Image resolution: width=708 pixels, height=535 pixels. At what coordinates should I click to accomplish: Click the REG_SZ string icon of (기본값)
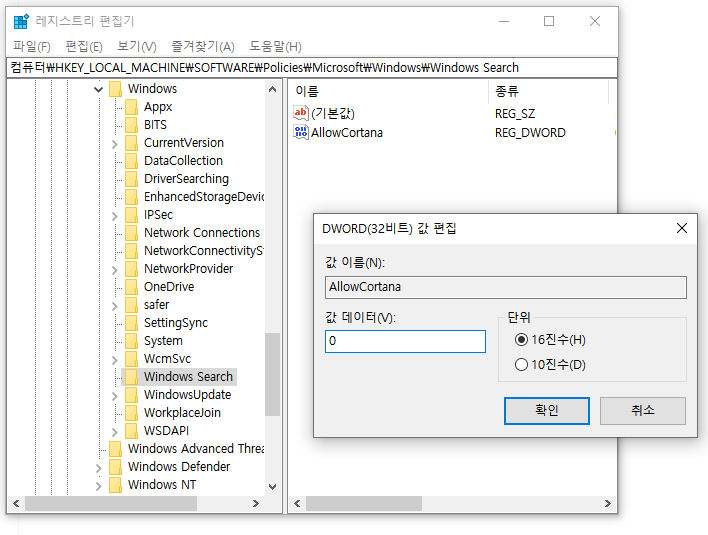pyautogui.click(x=301, y=112)
